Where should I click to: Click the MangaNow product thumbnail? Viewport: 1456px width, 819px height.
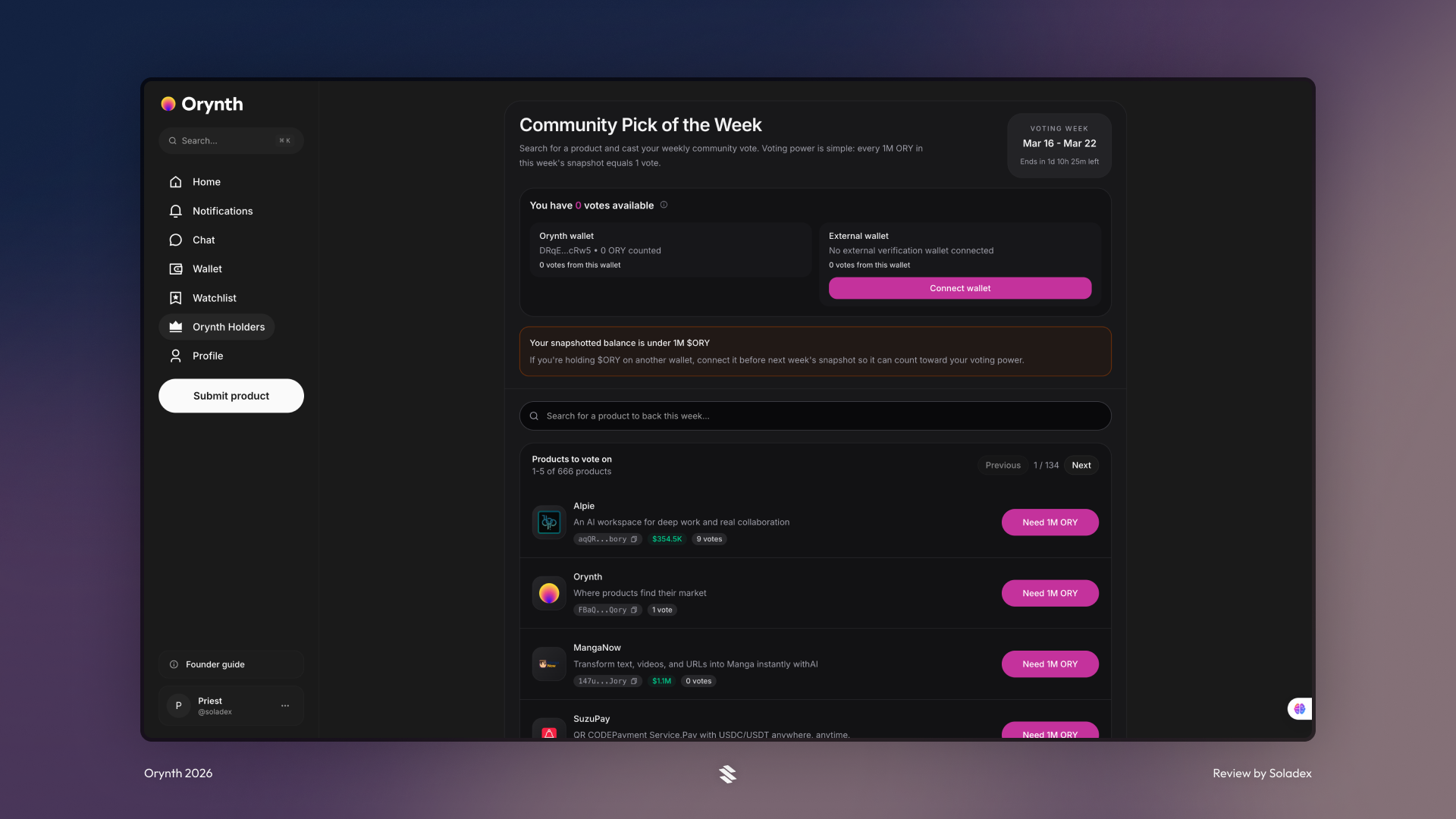548,664
